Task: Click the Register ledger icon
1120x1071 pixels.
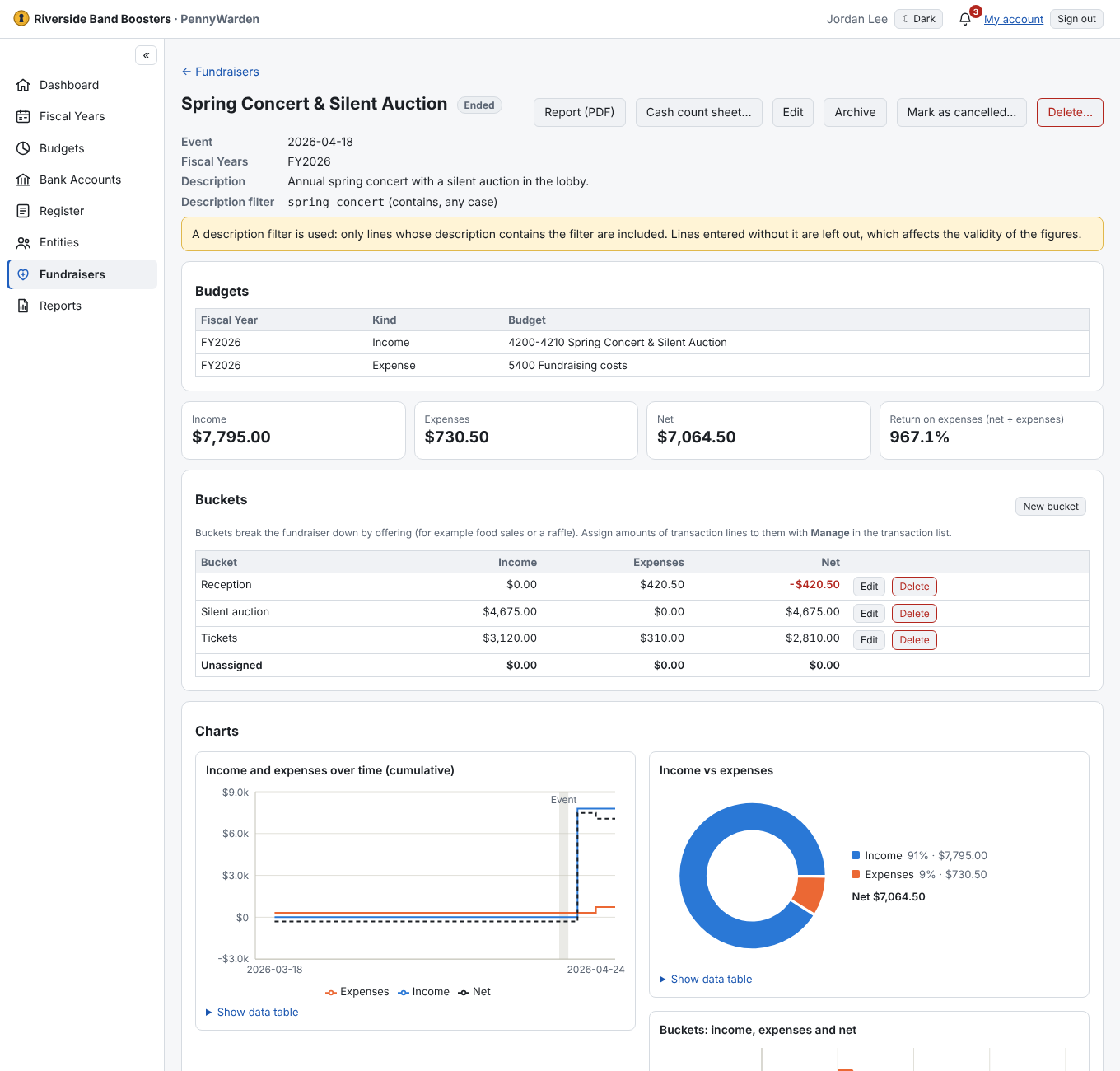Action: click(x=23, y=211)
